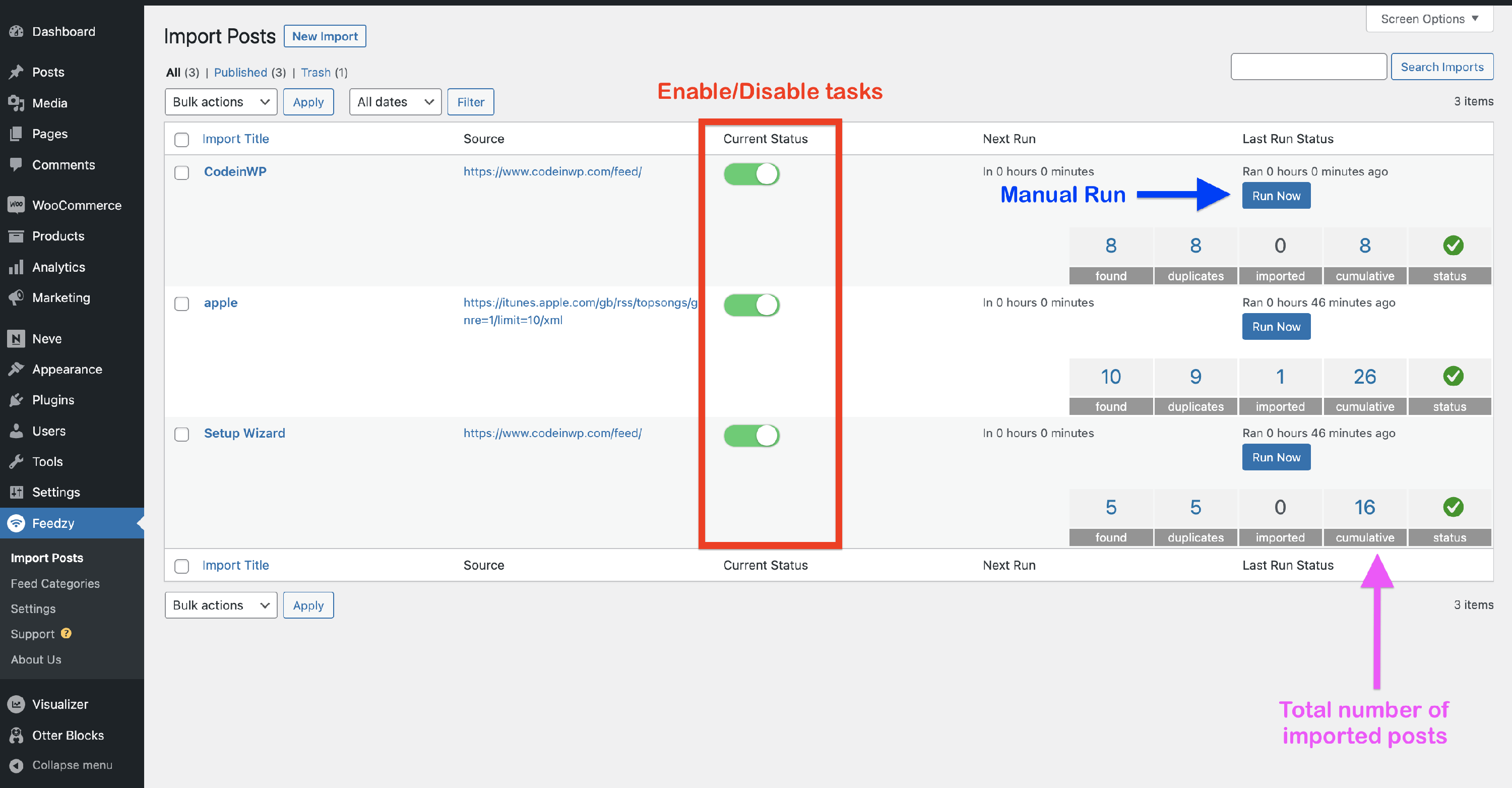
Task: Expand Screen Options panel
Action: pyautogui.click(x=1429, y=19)
